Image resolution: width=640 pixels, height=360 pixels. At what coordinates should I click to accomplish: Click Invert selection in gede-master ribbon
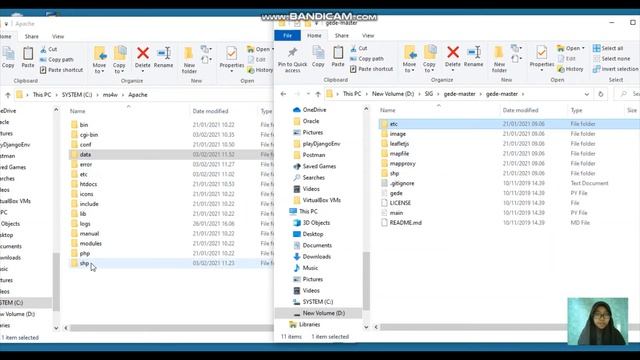[616, 69]
